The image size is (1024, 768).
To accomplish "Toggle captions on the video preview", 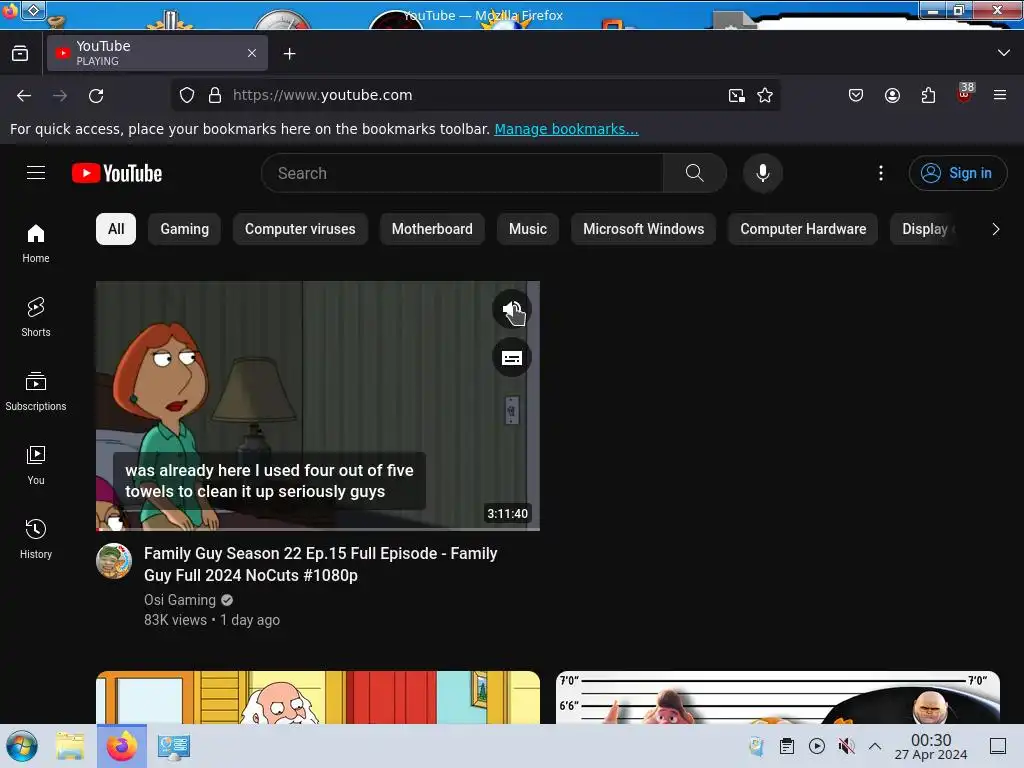I will [x=512, y=358].
